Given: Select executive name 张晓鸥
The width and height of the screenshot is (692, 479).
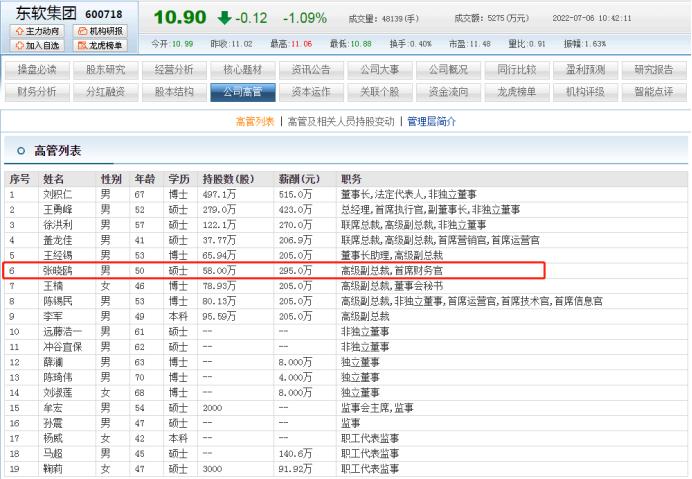Looking at the screenshot, I should click(x=58, y=271).
